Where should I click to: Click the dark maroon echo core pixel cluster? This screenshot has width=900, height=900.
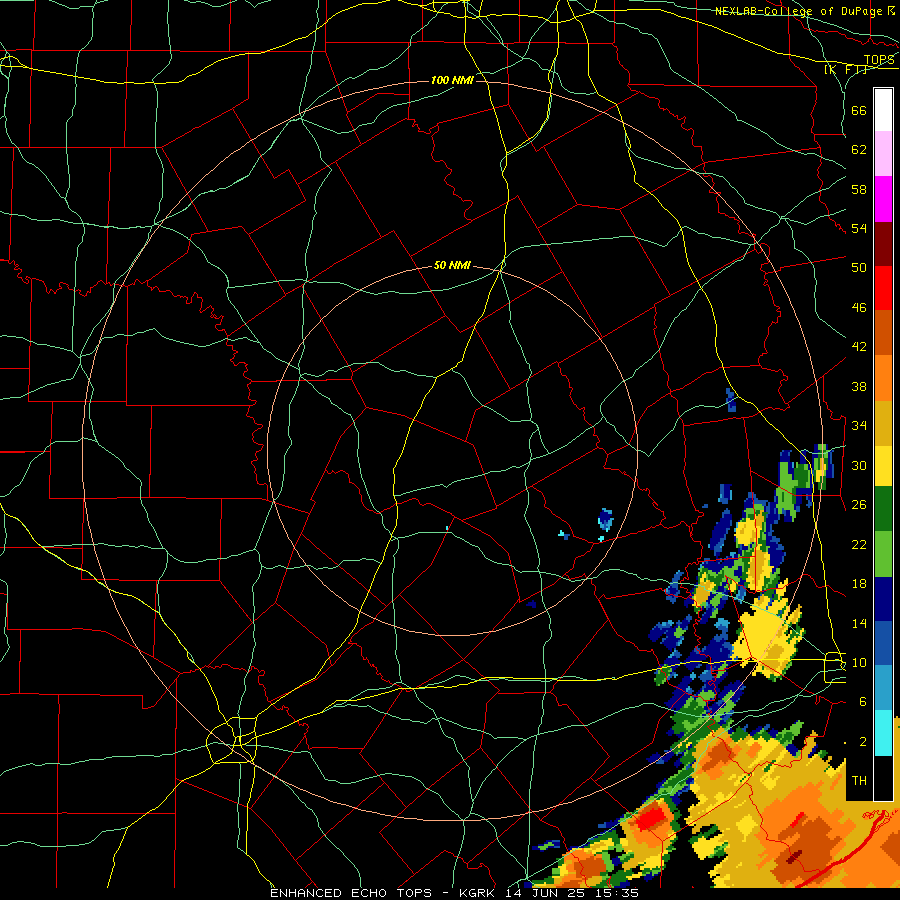click(794, 857)
